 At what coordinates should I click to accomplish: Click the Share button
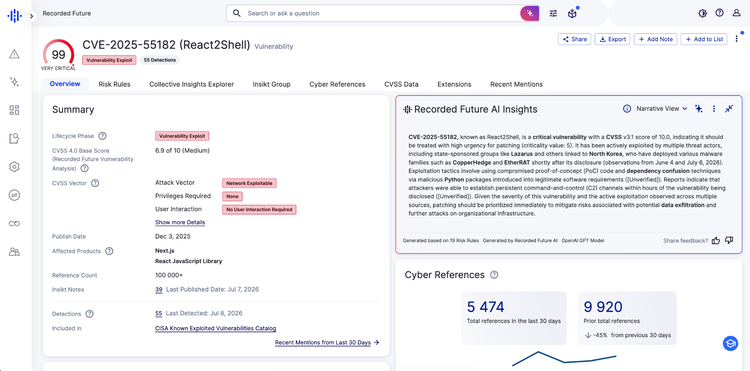pyautogui.click(x=574, y=39)
